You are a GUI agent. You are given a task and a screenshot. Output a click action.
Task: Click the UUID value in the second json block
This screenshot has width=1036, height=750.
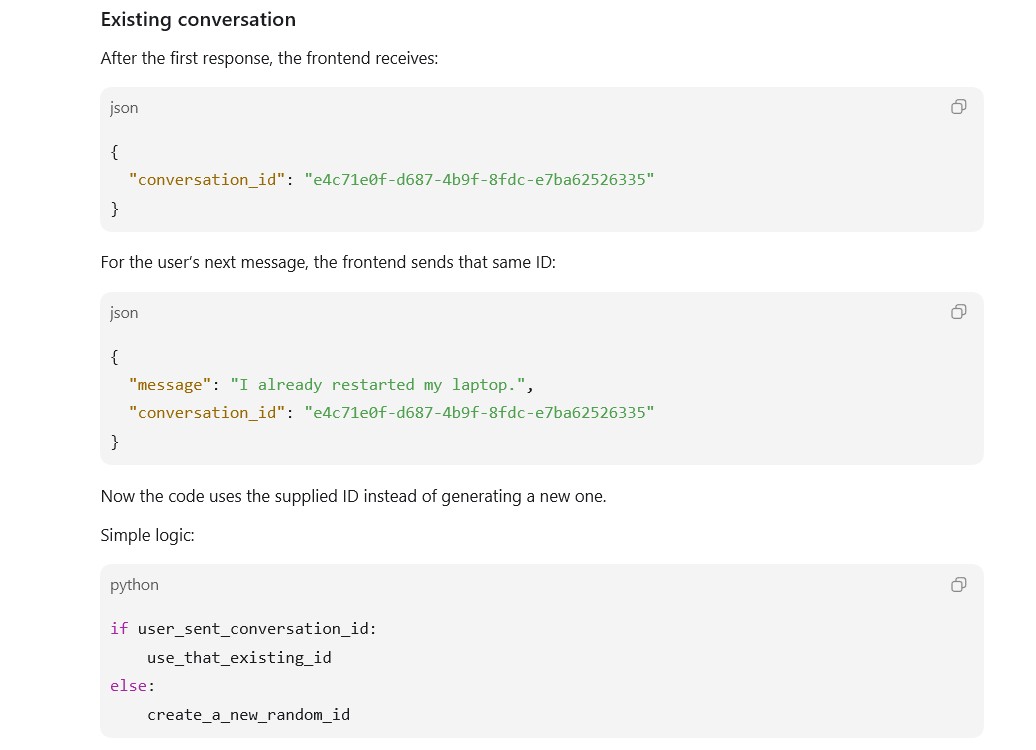pyautogui.click(x=479, y=412)
